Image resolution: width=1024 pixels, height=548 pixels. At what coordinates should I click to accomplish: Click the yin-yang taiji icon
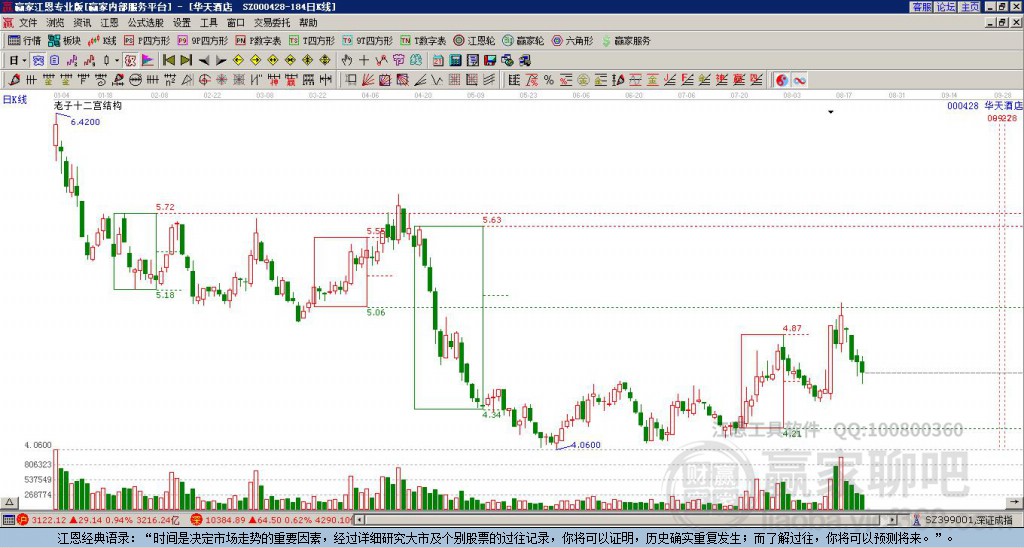tap(781, 80)
